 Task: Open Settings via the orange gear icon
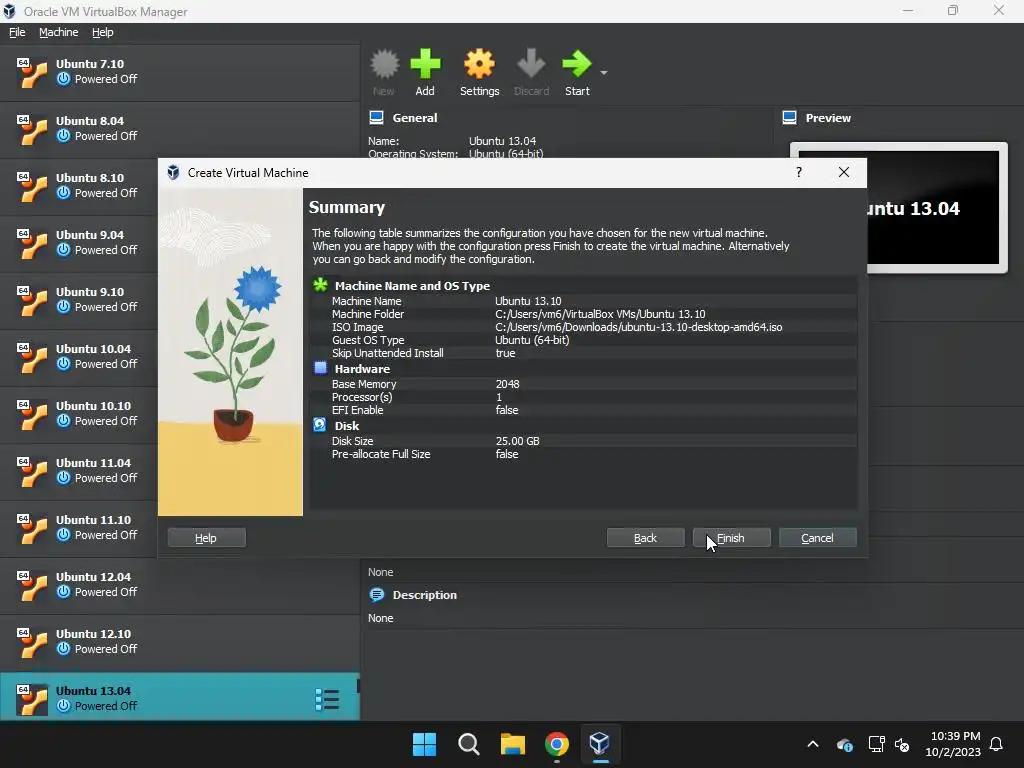[479, 64]
